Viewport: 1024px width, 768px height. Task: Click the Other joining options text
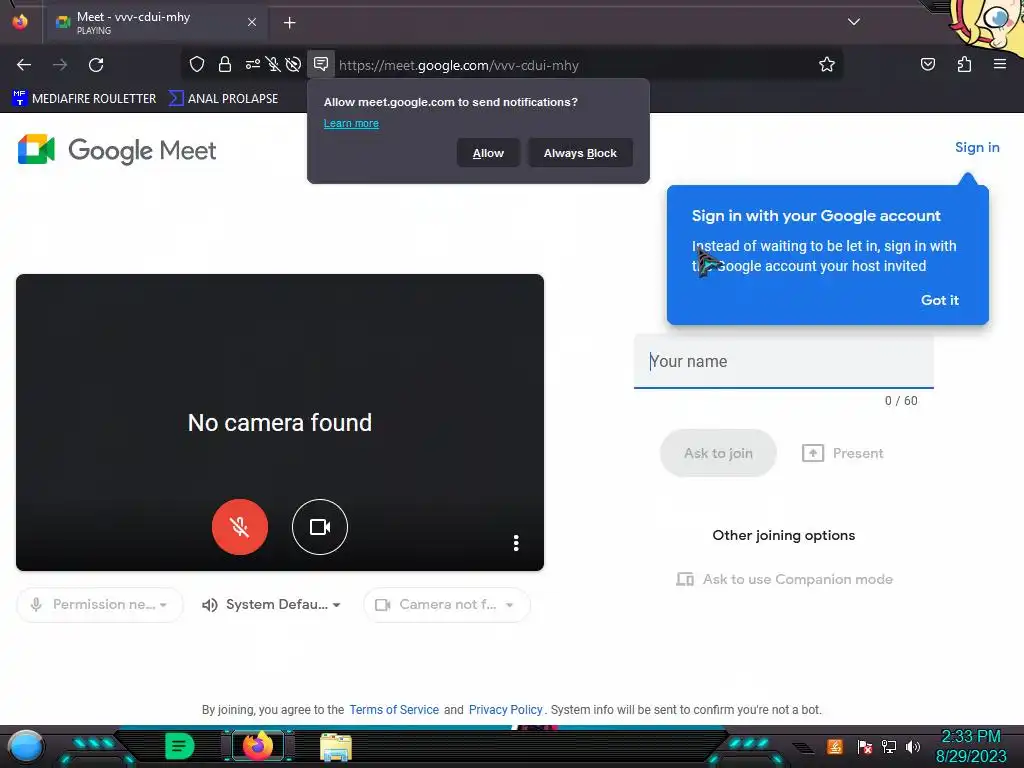(x=784, y=536)
